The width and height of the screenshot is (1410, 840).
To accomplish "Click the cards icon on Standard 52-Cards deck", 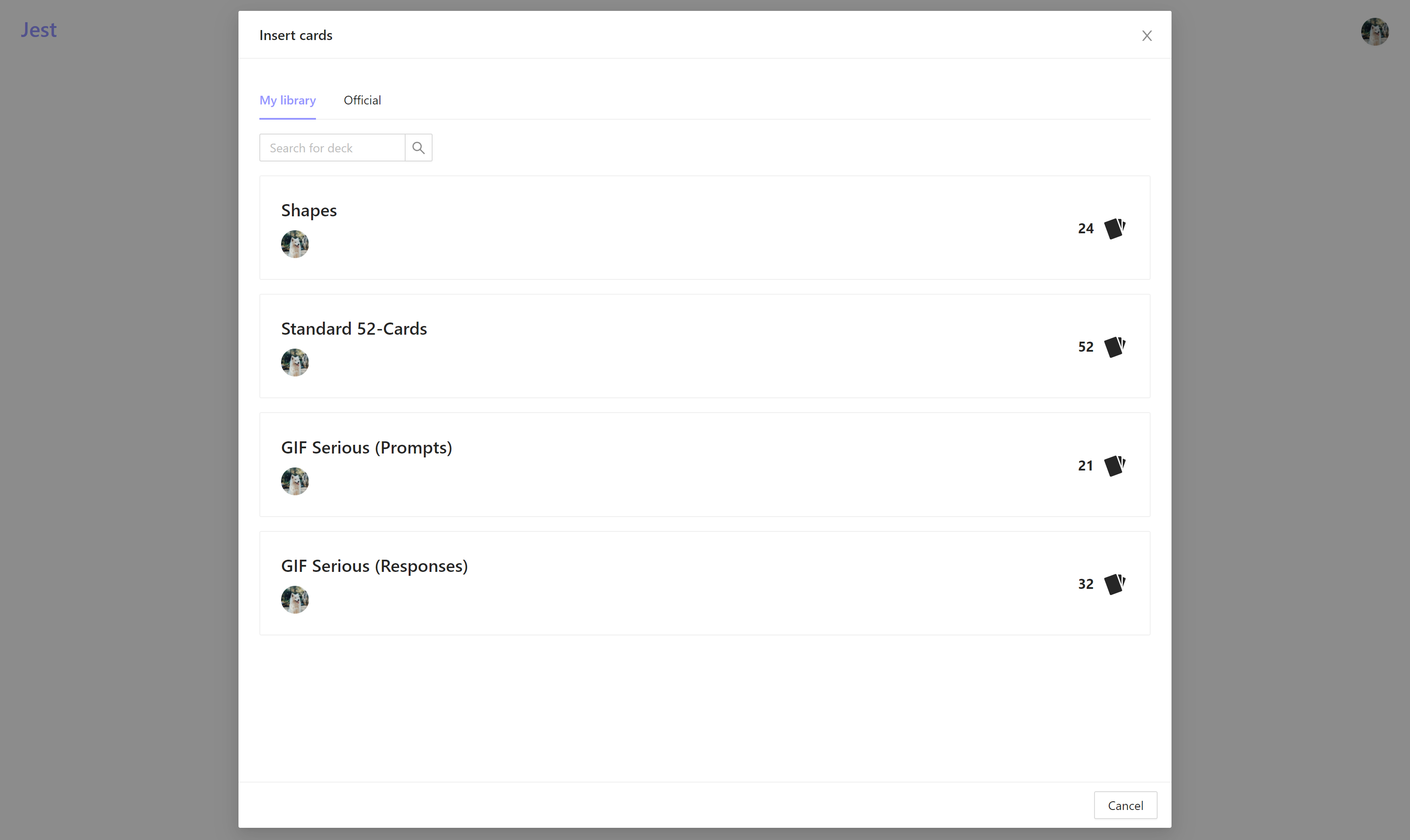I will pos(1114,346).
